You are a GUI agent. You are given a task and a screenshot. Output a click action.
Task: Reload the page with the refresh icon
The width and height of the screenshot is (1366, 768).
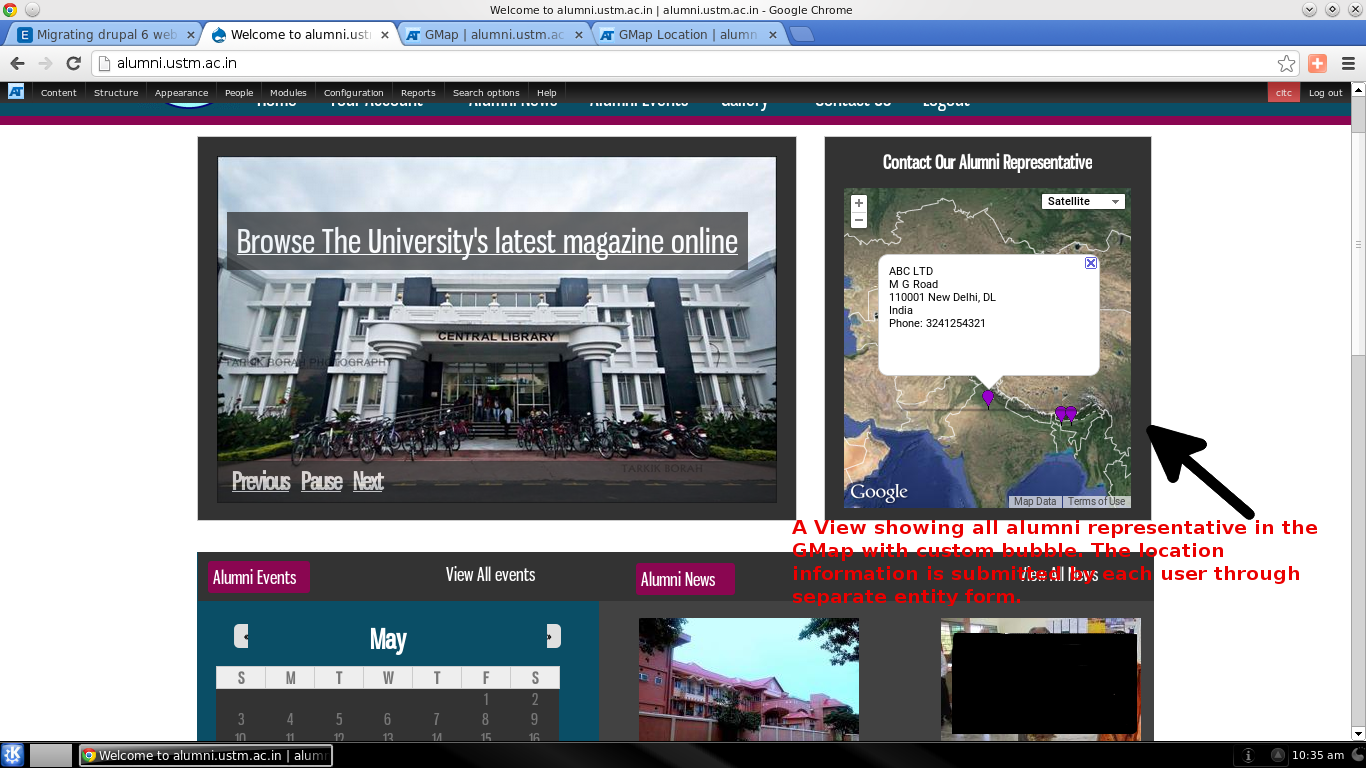click(73, 63)
